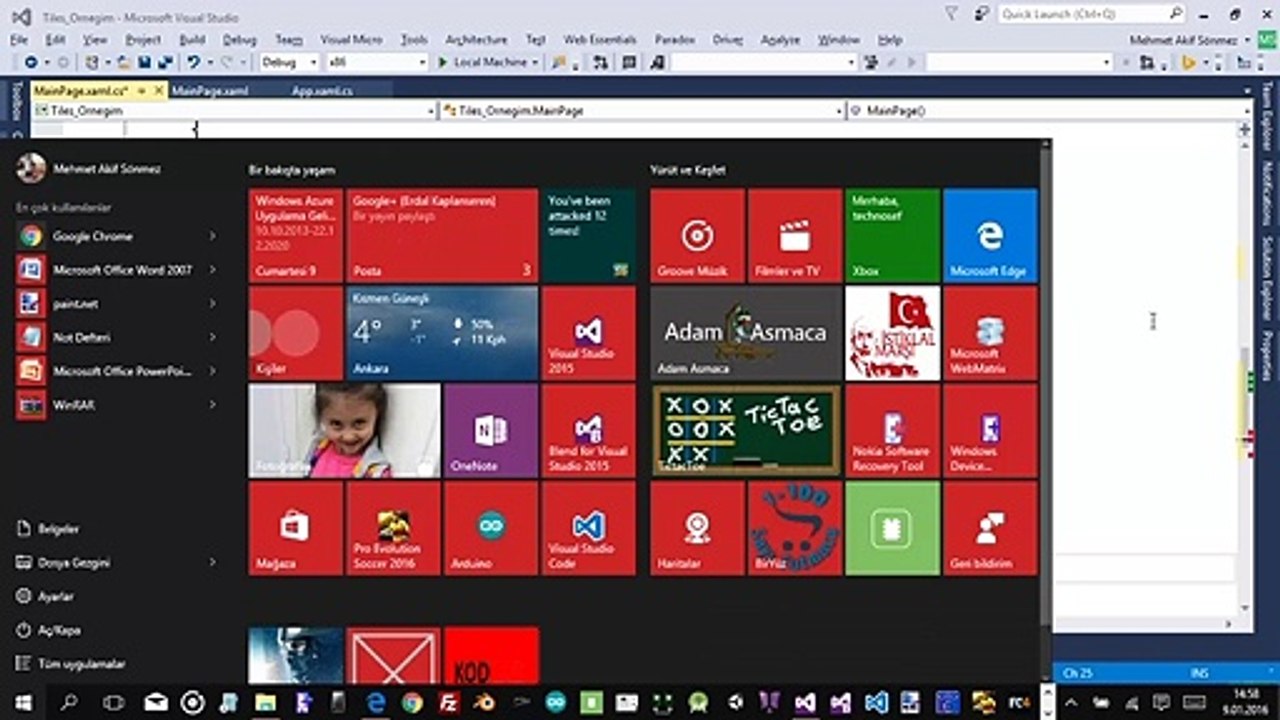Open the Ankara weather tile

pos(442,333)
